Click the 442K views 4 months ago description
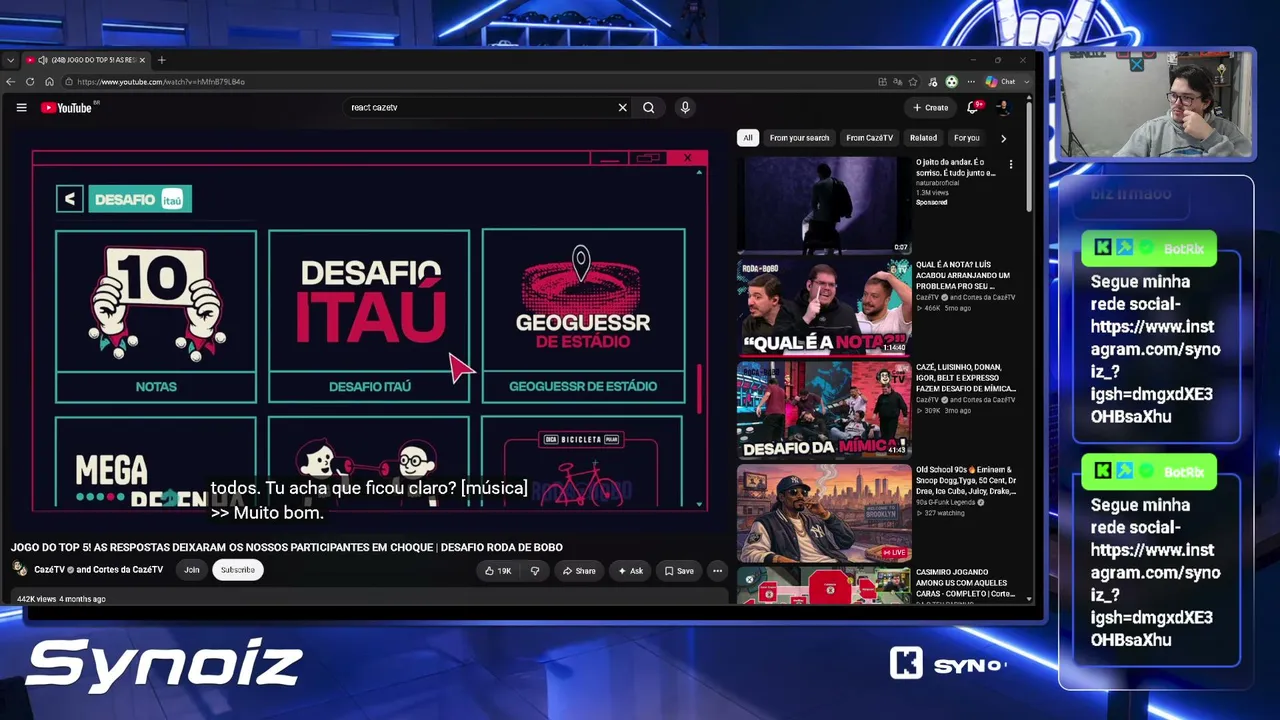1280x720 pixels. [61, 599]
